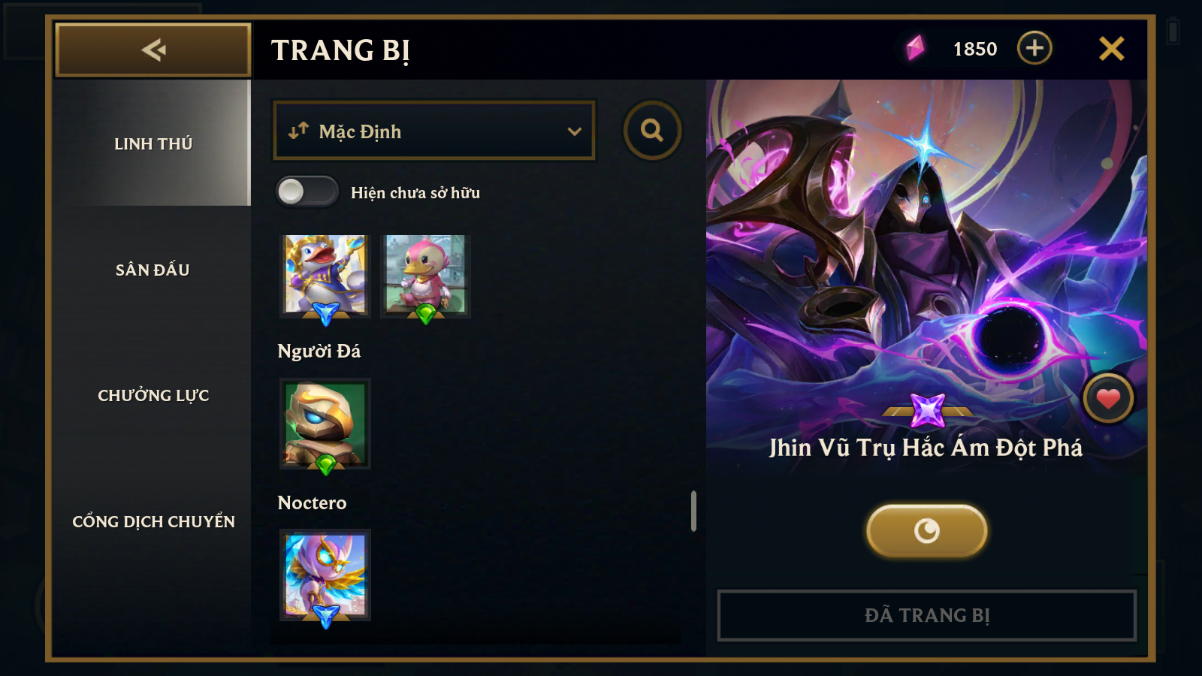The image size is (1202, 676).
Task: Open the Mặc Định sort dropdown
Action: point(434,131)
